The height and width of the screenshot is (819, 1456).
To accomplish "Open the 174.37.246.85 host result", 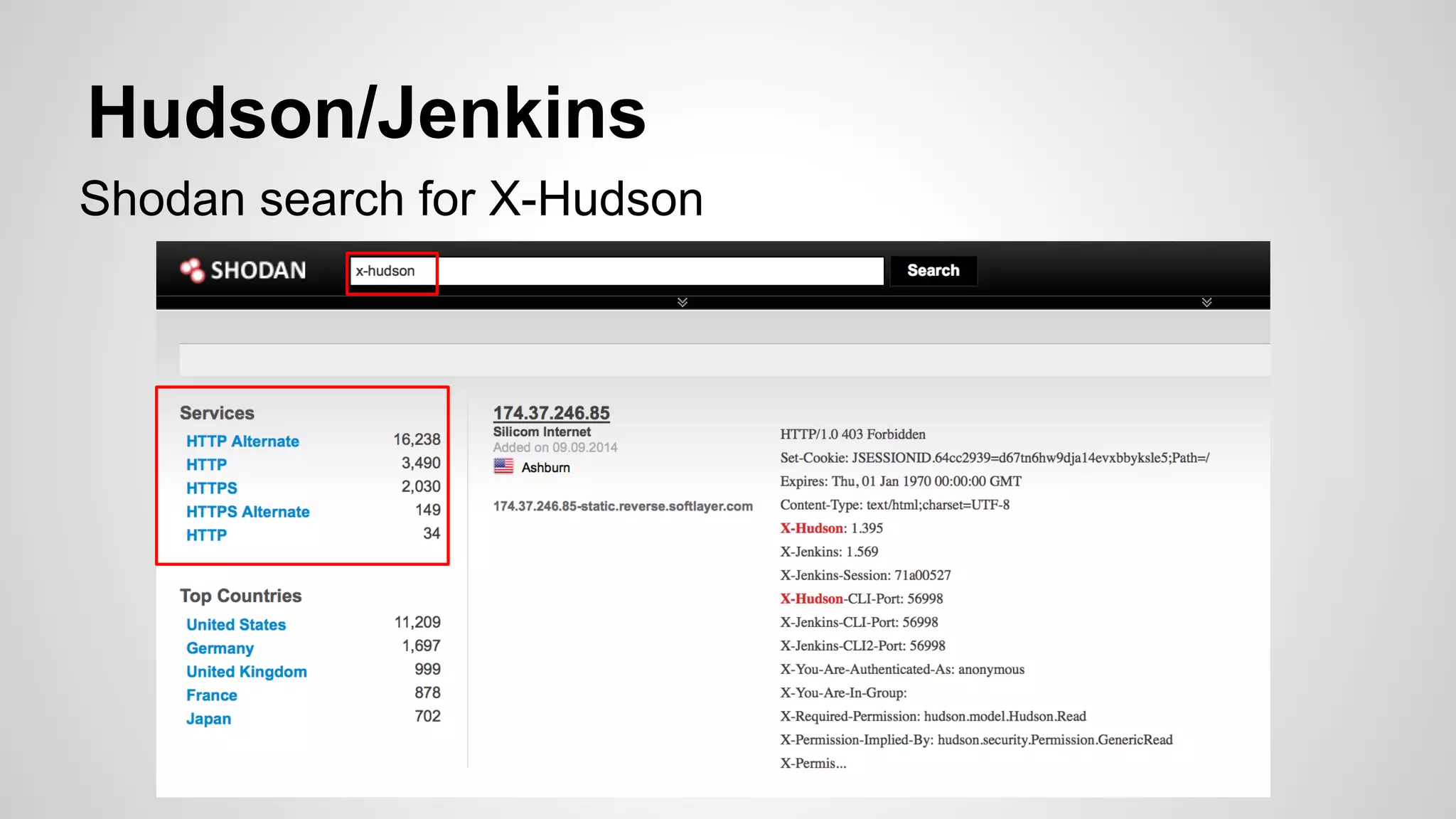I will point(552,412).
